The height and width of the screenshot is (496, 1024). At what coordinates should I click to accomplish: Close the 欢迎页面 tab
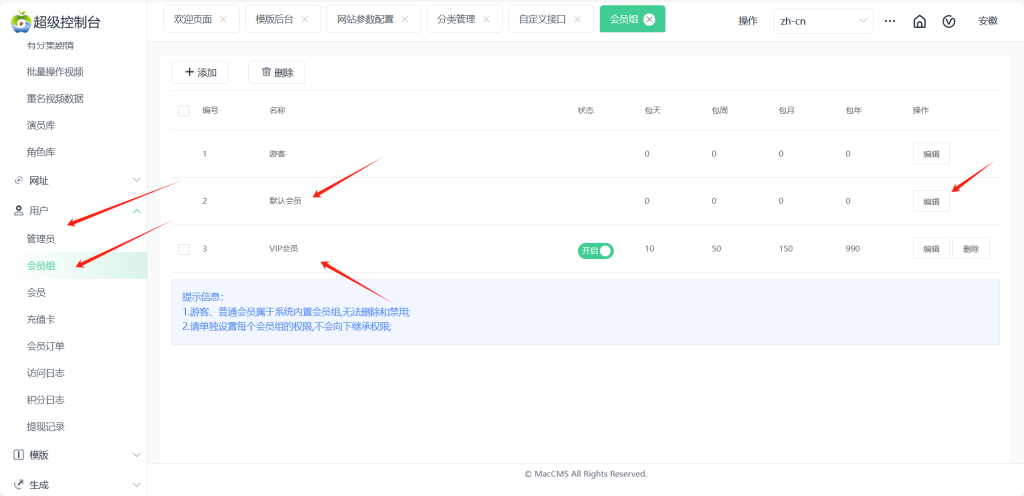click(x=223, y=20)
